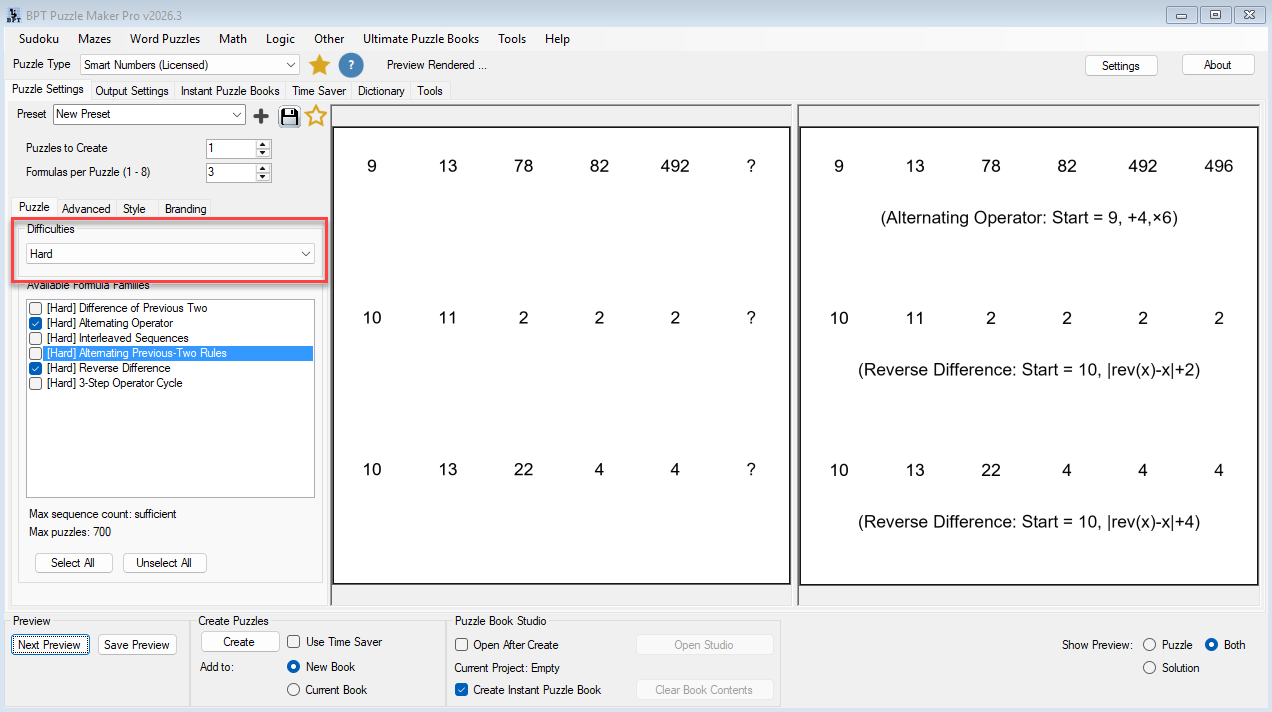Open the Mazes menu
Screen dimensions: 1272x712
(x=94, y=39)
